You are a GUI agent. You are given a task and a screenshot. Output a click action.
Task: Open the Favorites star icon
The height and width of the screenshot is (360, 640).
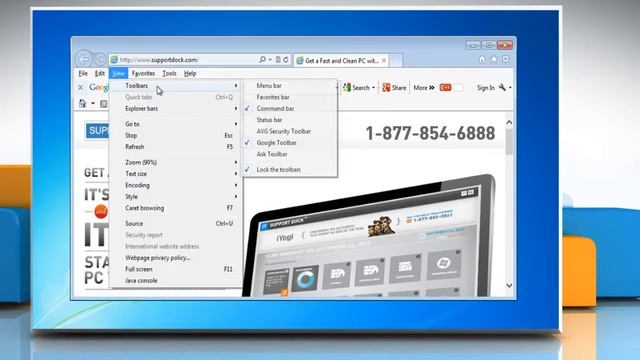[494, 59]
